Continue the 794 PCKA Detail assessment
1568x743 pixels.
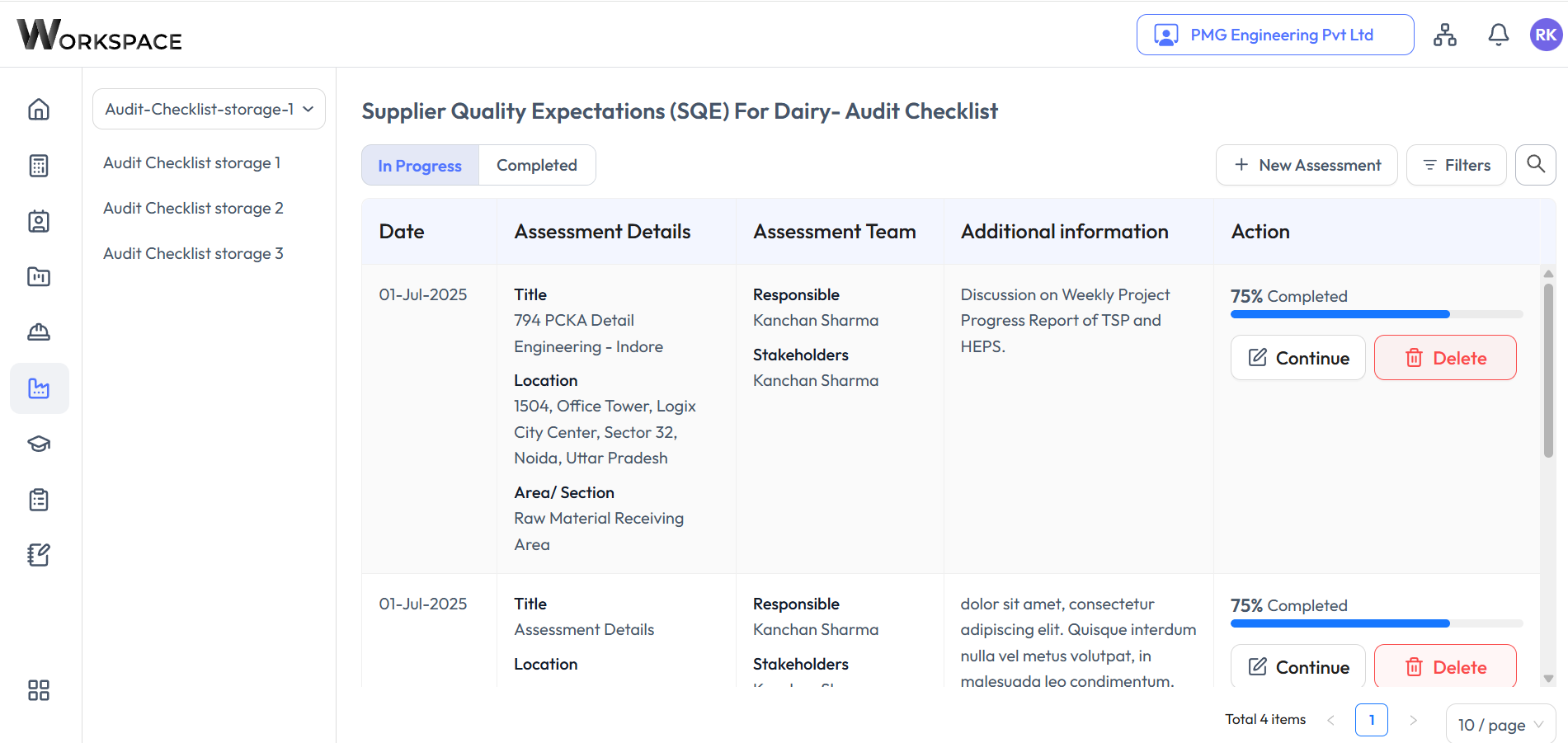[x=1297, y=358]
